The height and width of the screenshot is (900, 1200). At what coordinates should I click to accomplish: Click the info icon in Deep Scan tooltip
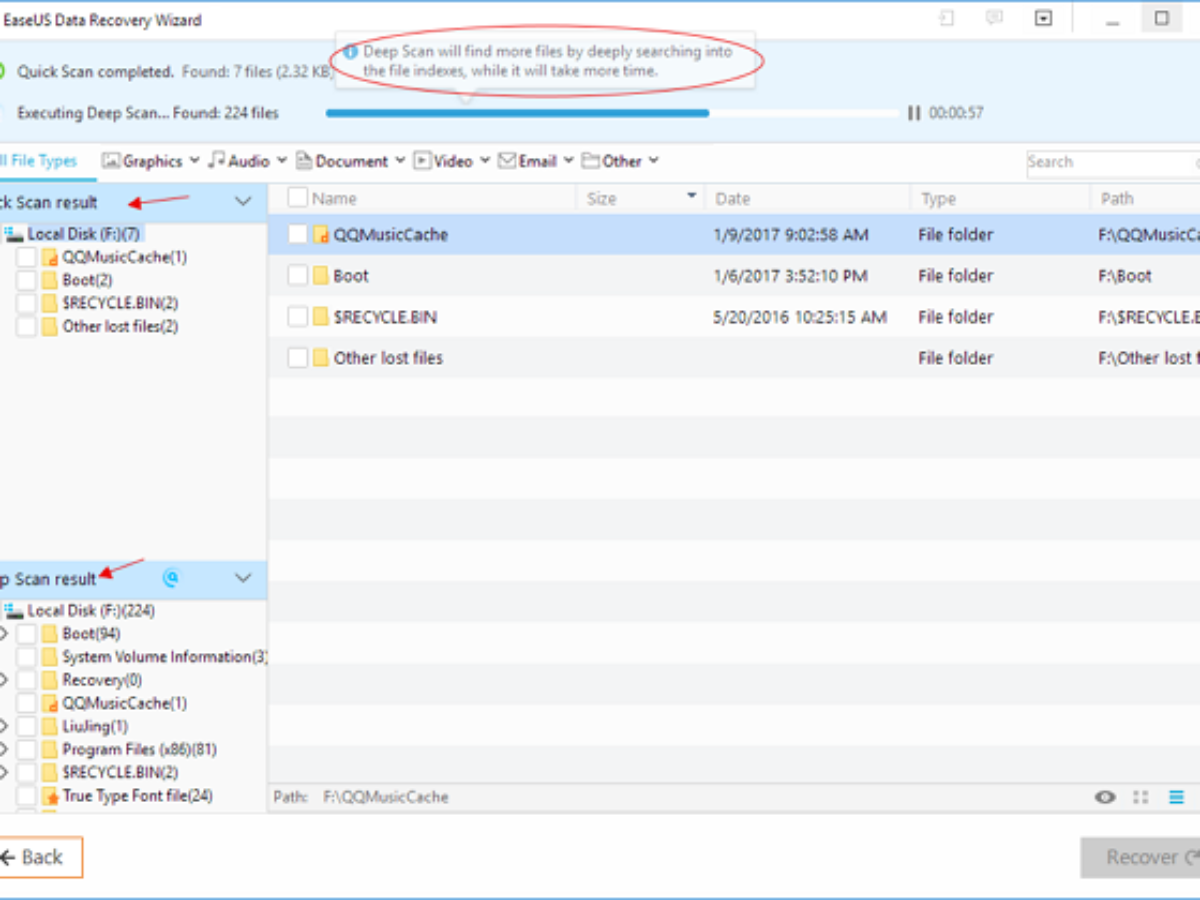click(350, 51)
